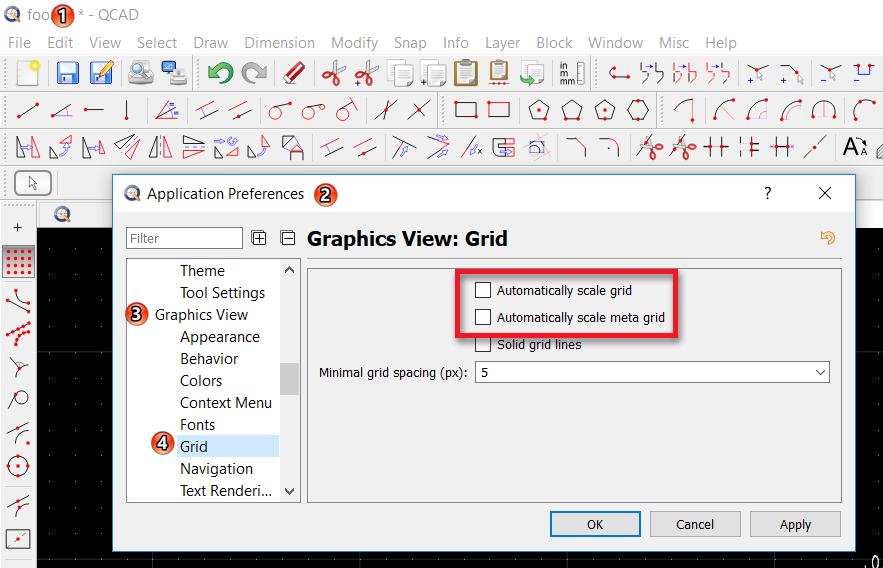Screen dimensions: 883x568
Task: Enable Automatically scale grid checkbox
Action: coord(483,291)
